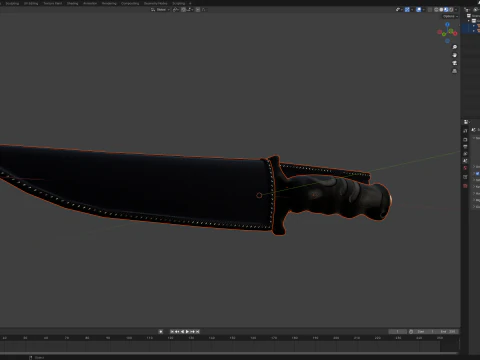Open the UV Editing workspace tab
Viewport: 480px width, 360px height.
click(31, 3)
